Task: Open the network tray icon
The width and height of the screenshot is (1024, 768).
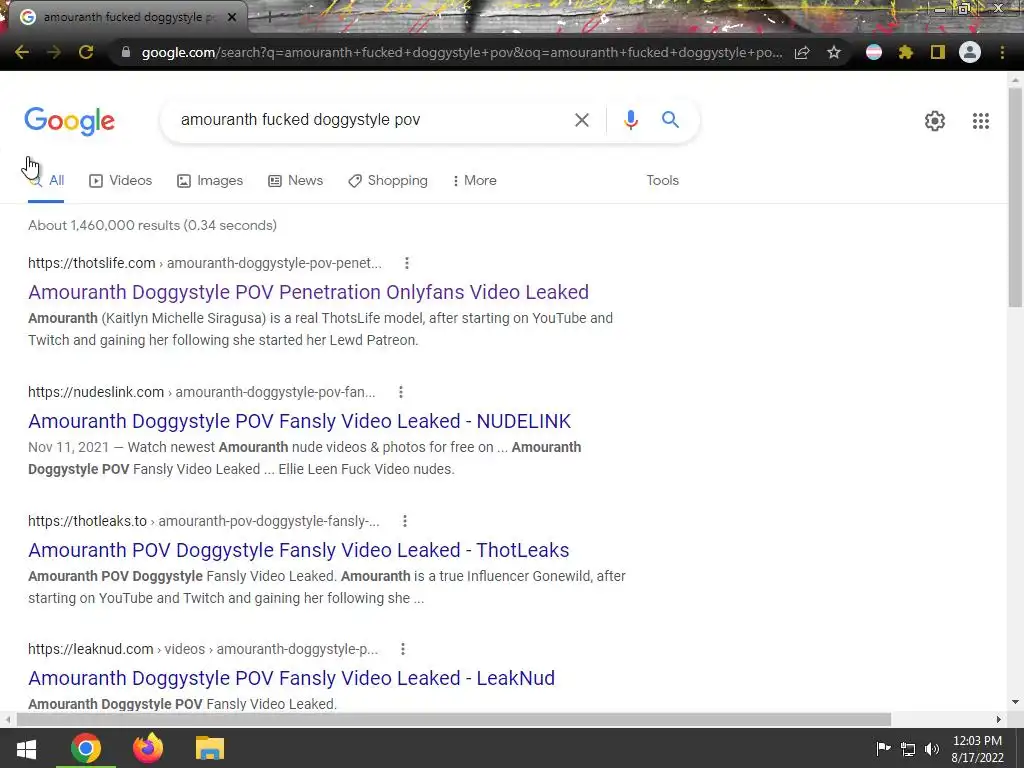Action: 908,748
